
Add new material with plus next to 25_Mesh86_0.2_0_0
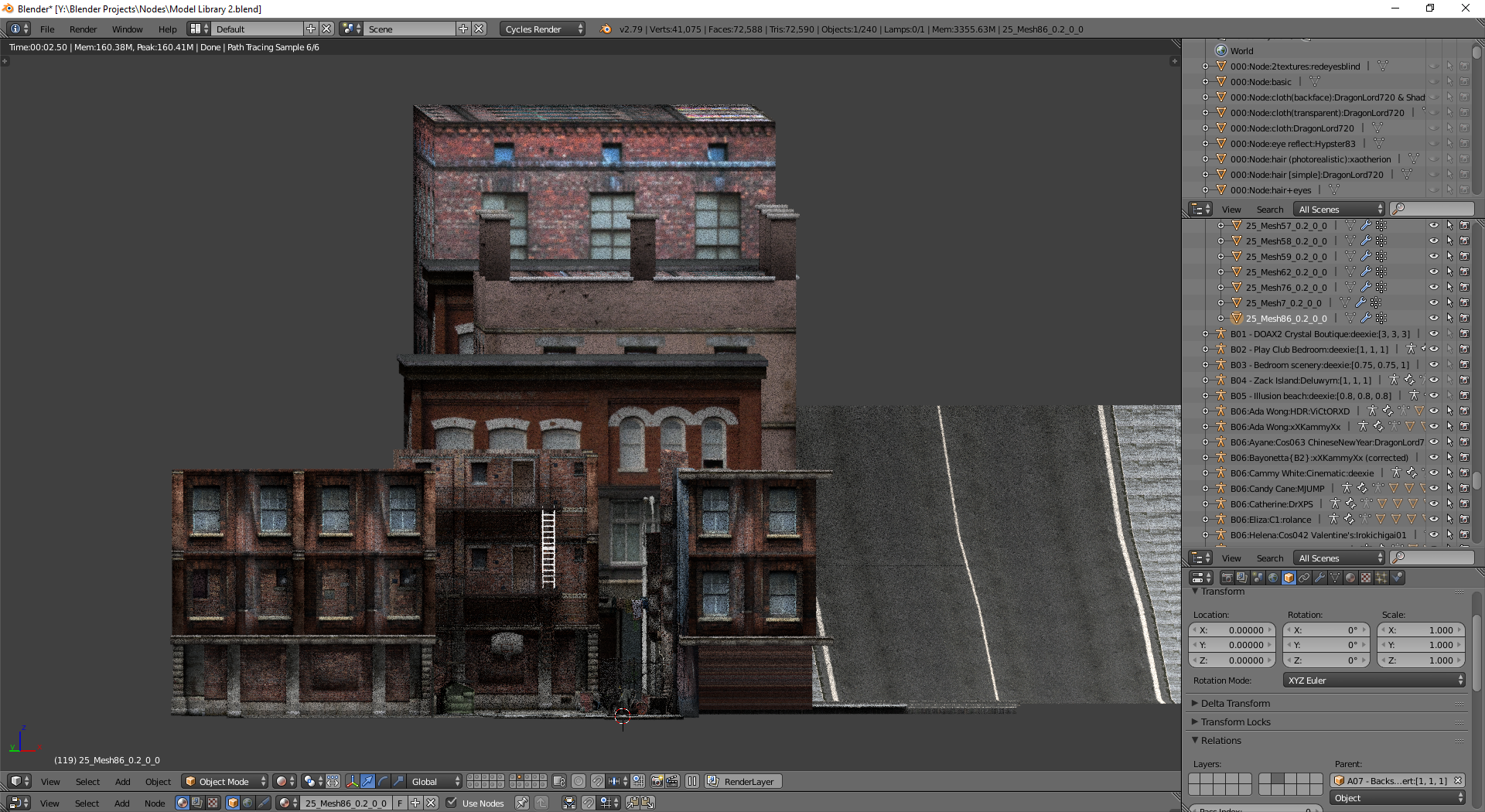coord(415,803)
